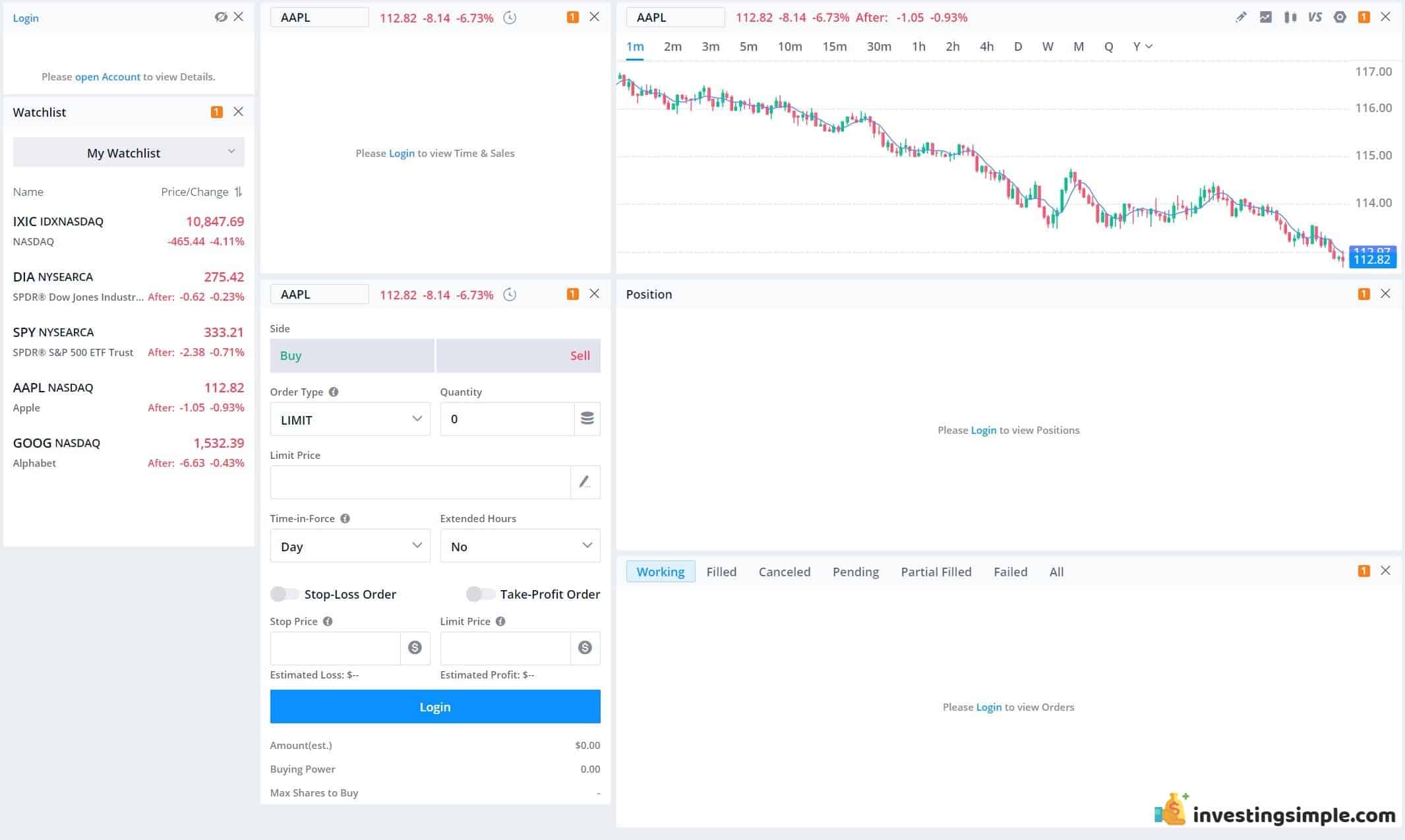Open chart settings hexagon gear

point(1340,18)
